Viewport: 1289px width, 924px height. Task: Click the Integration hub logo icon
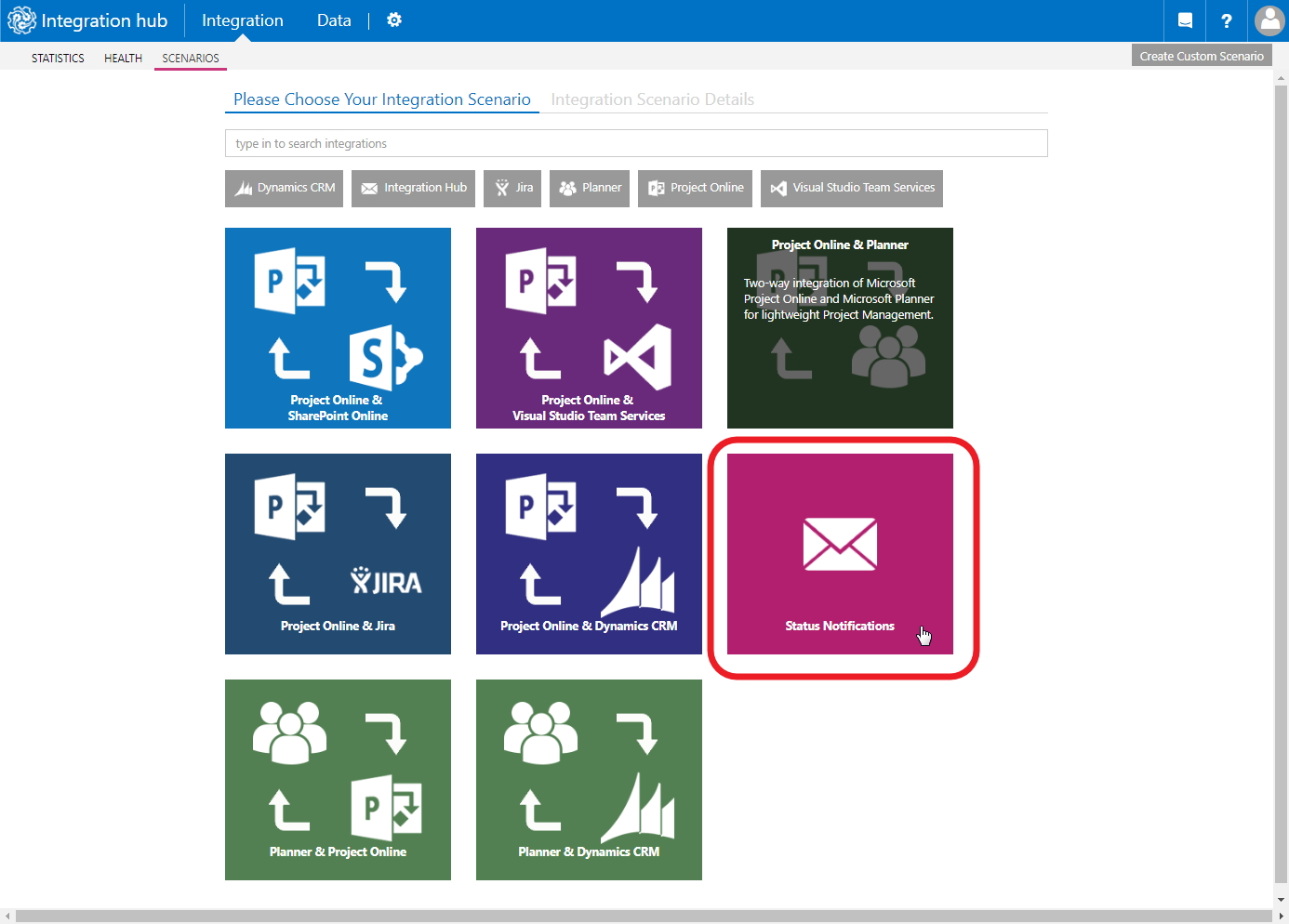21,20
